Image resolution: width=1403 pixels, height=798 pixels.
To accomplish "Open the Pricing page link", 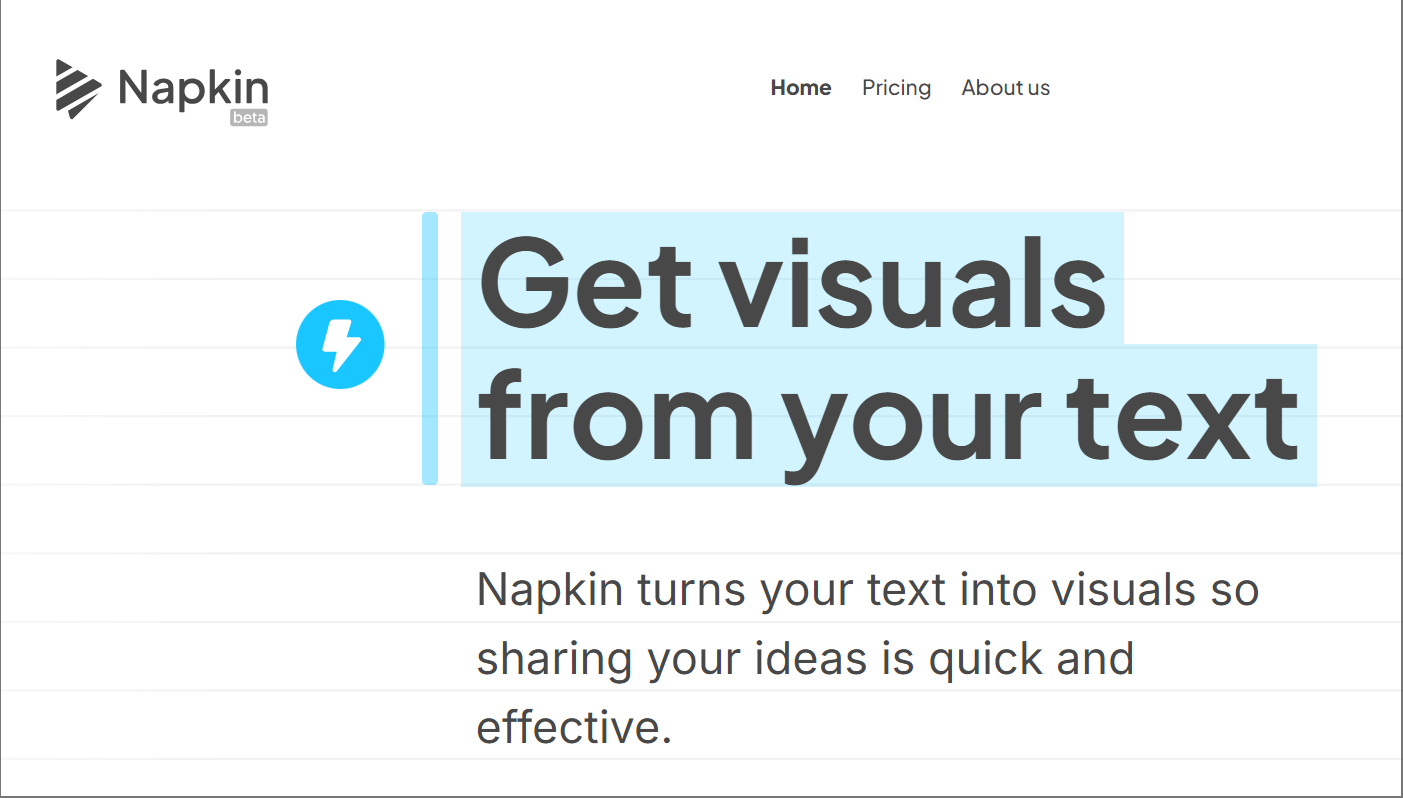I will (x=896, y=88).
